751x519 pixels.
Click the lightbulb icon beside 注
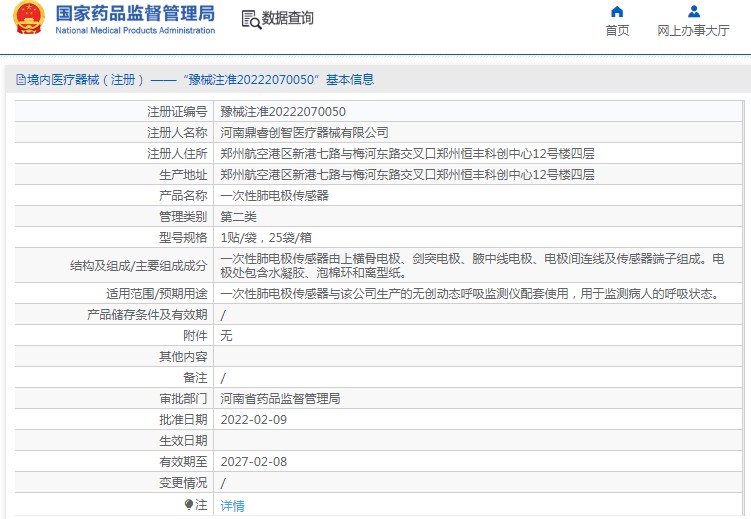click(x=189, y=505)
